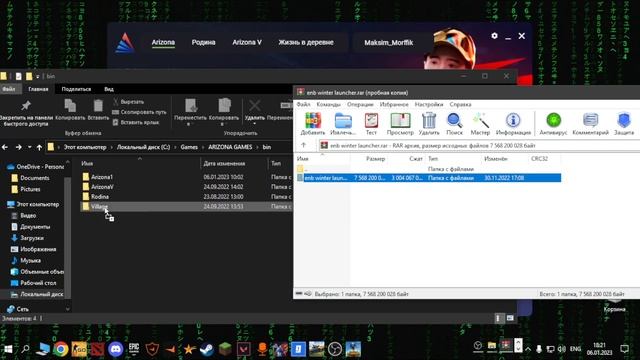Screen dimensions: 640x360
Task: Click Вырезать in Explorer ribbon
Action: (x=128, y=102)
